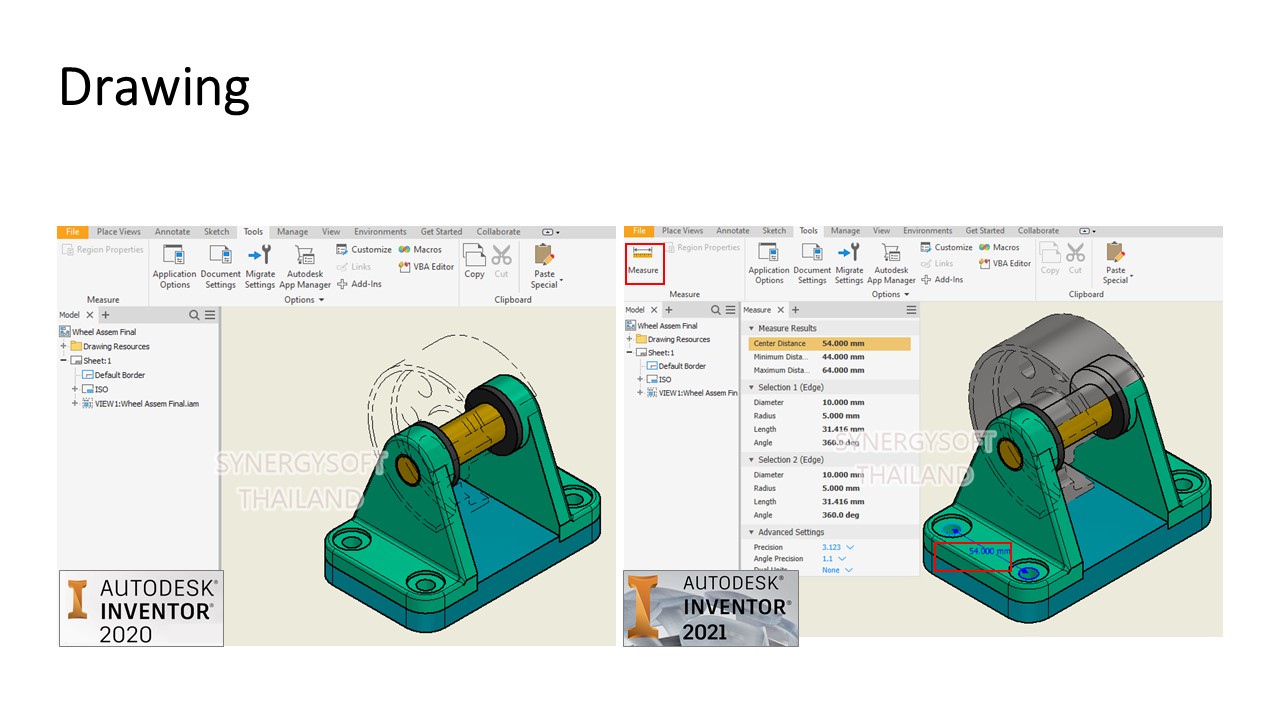Open Application Options in Inventor 2020 window
Screen dimensions: 1280x720
174,264
